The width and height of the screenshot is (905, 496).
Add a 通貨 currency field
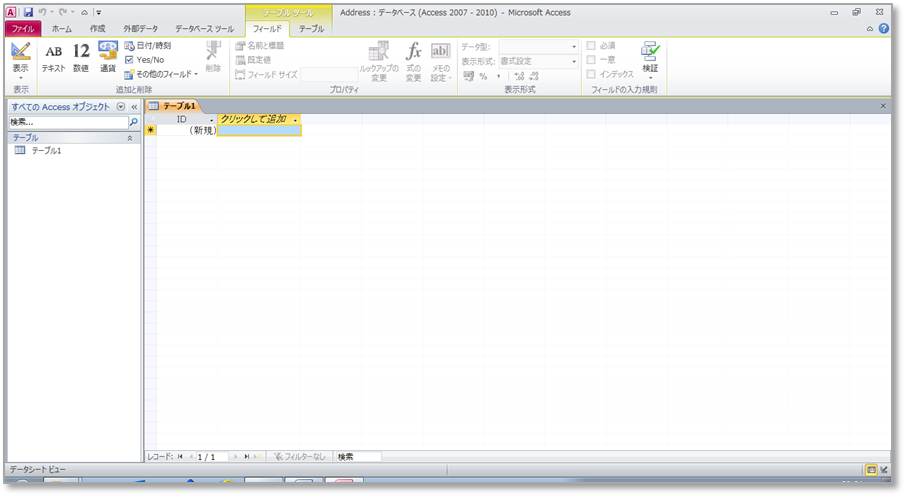click(x=108, y=57)
